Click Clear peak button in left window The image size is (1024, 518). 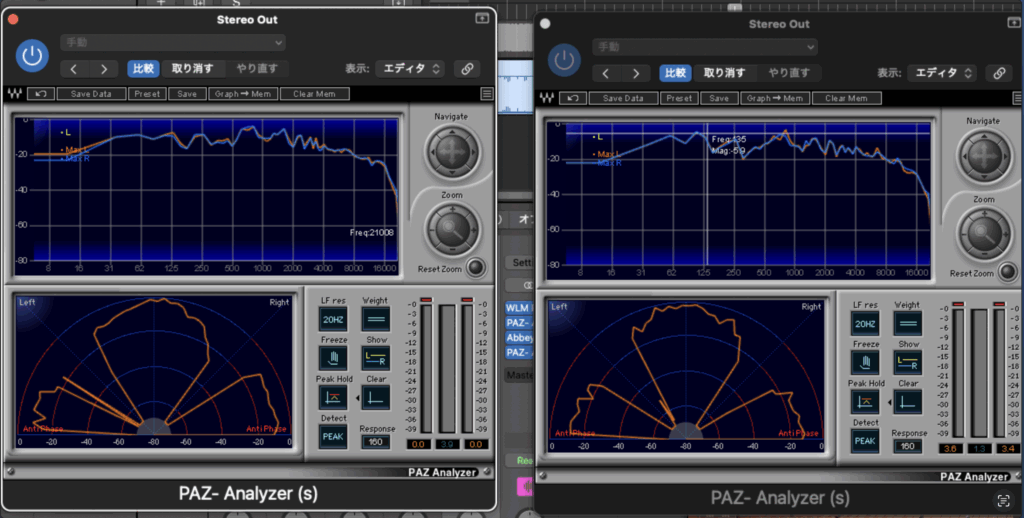coord(376,397)
